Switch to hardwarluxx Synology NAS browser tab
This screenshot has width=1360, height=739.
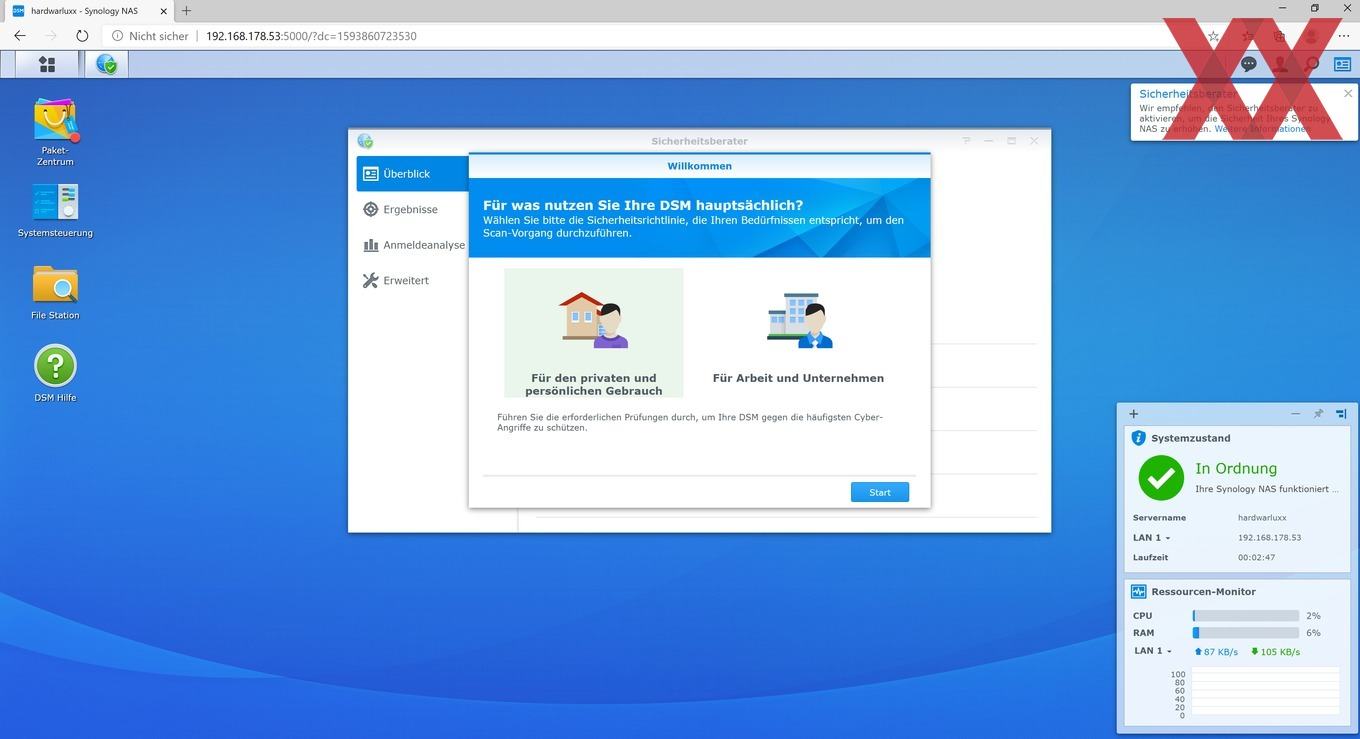(x=85, y=10)
